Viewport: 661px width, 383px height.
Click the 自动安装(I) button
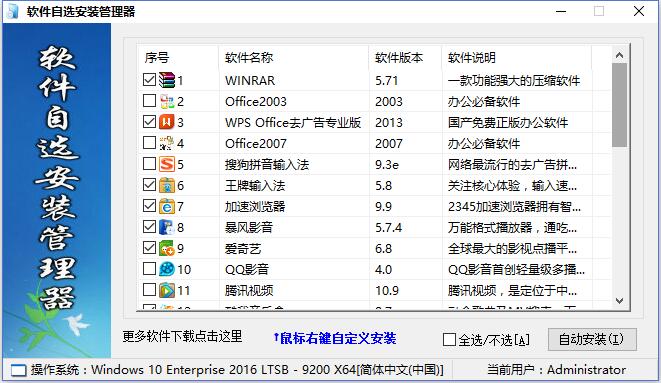pos(592,339)
